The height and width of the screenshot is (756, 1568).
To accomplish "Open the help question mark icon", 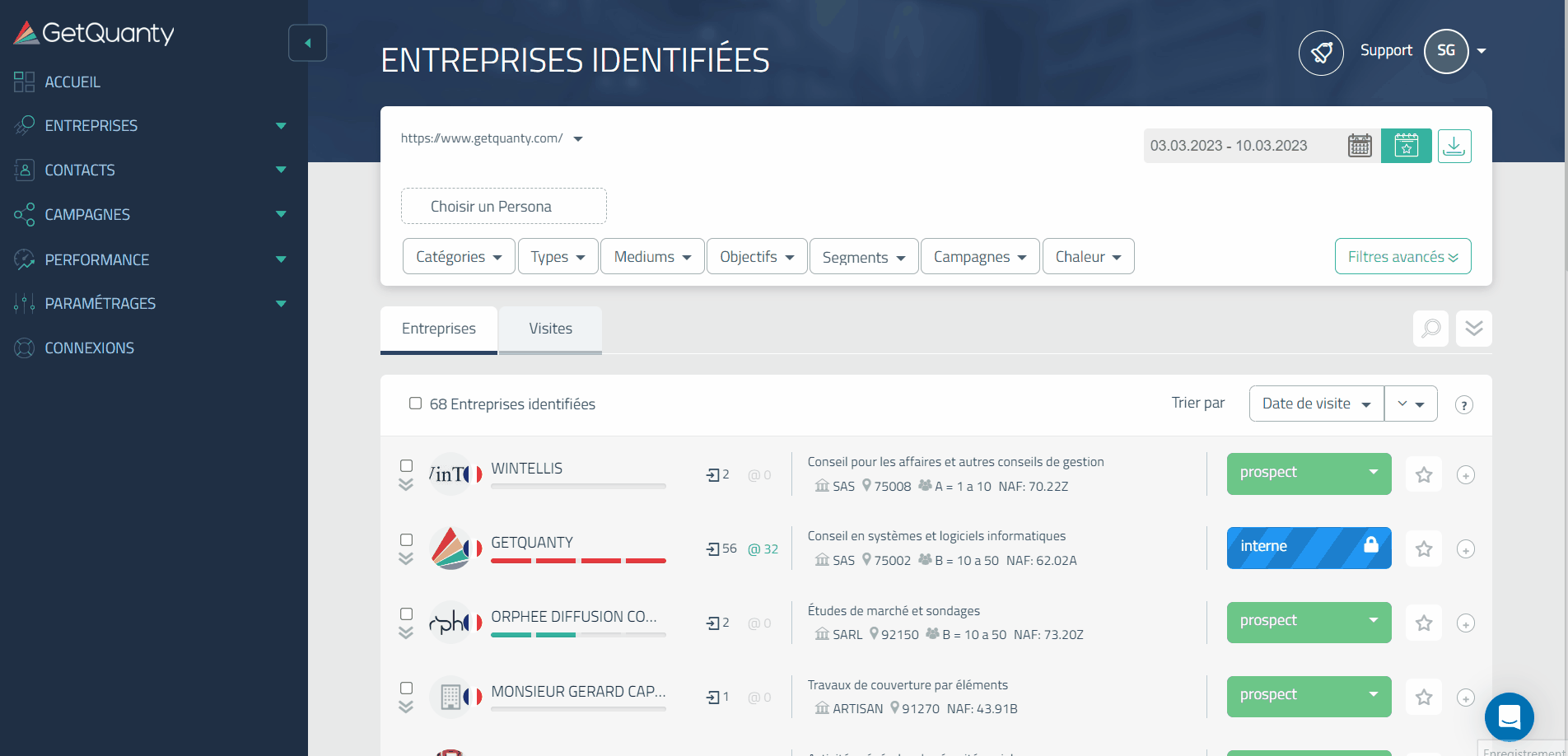I will [x=1463, y=404].
